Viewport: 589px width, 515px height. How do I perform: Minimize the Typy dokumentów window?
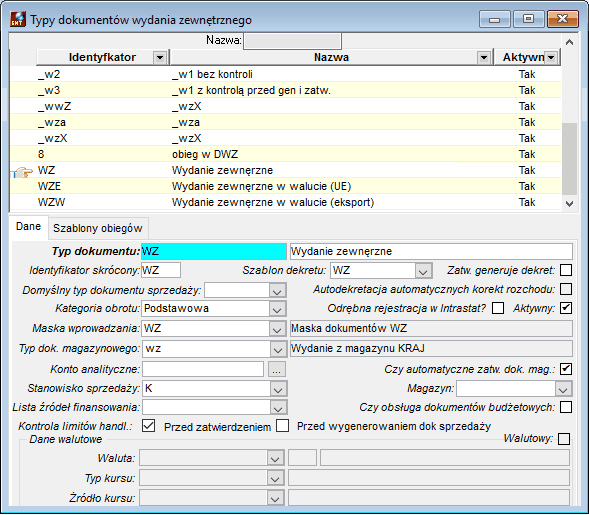tap(495, 20)
